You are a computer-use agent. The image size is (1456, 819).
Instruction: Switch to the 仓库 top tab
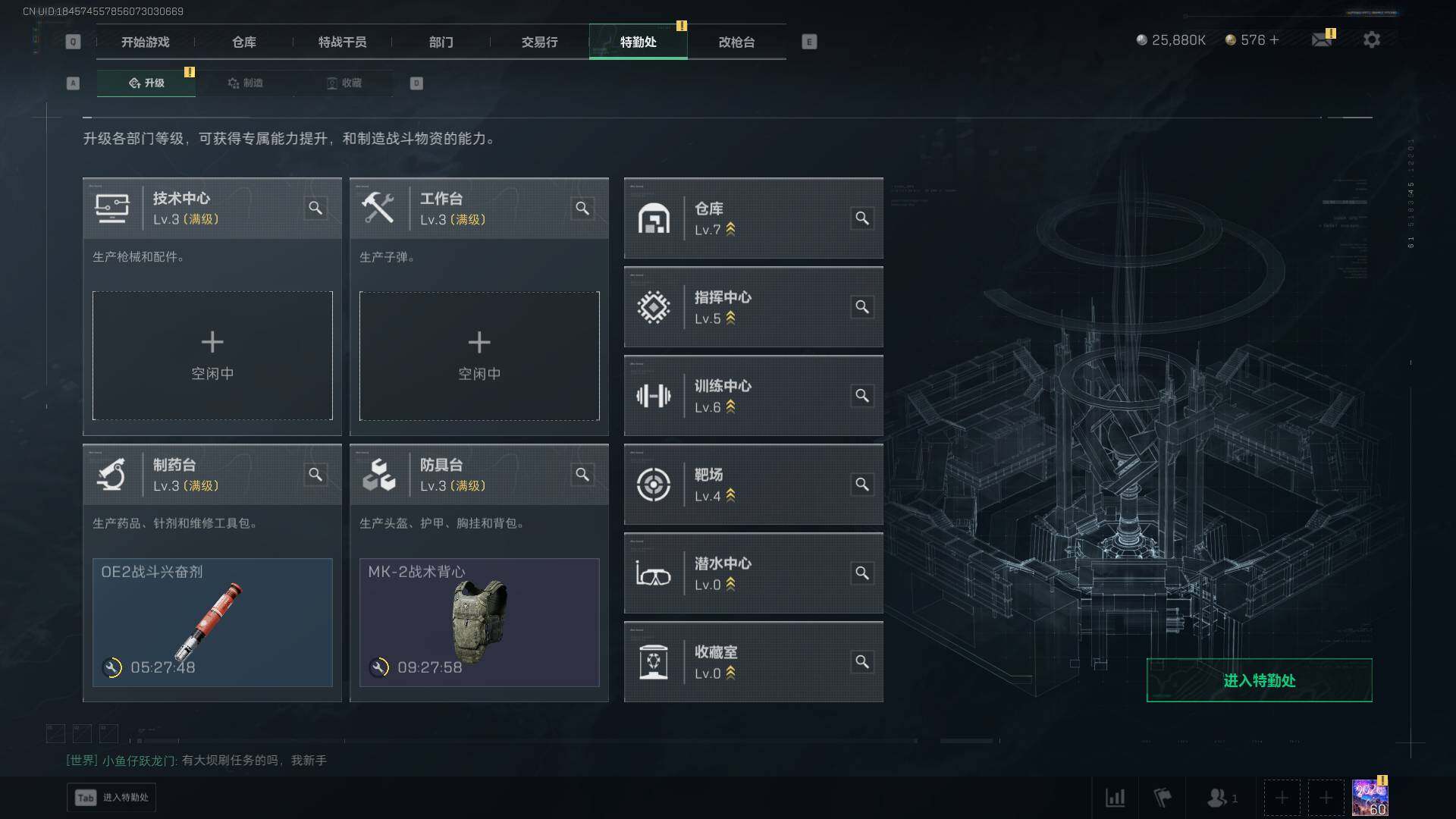pos(244,42)
